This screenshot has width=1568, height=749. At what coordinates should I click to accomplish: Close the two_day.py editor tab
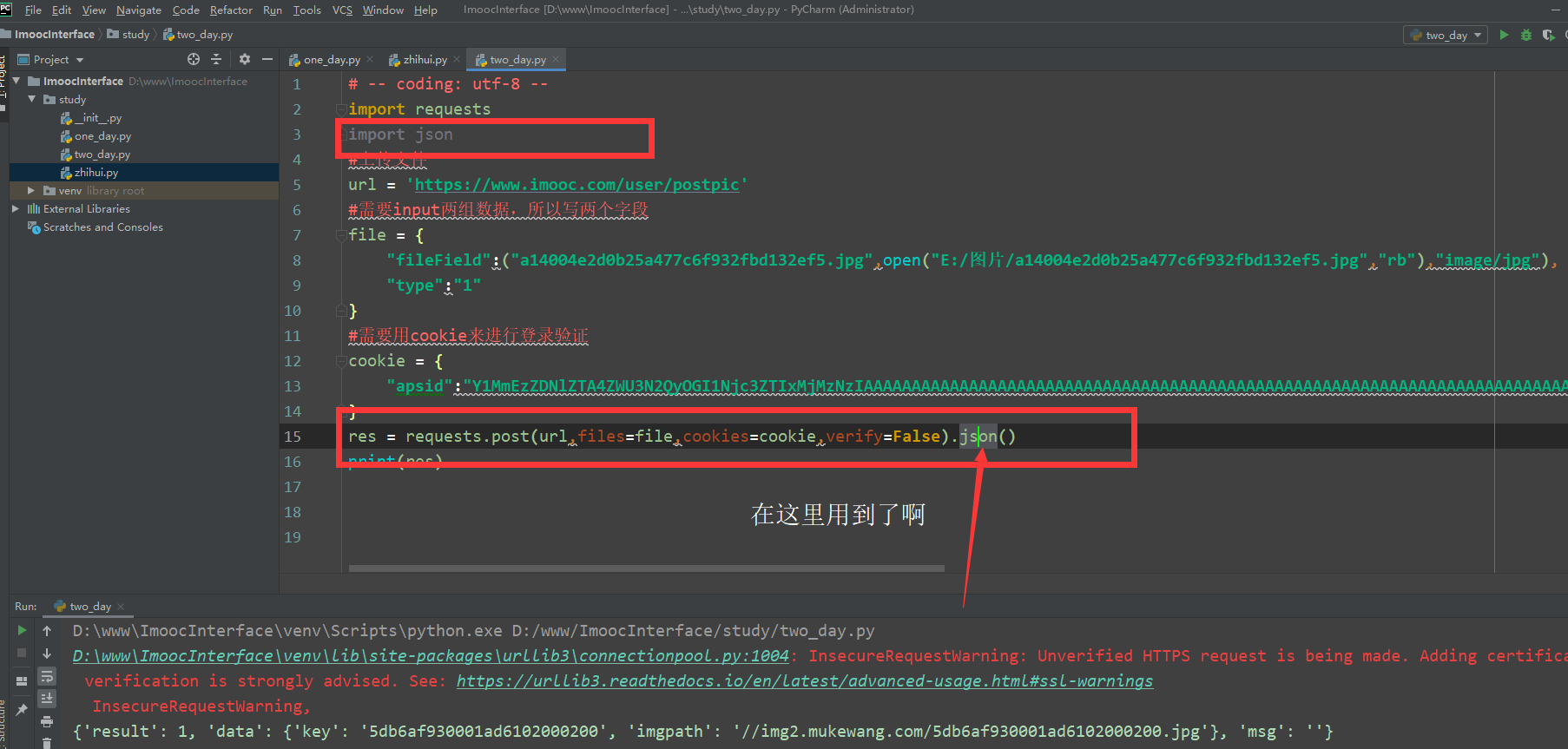point(556,59)
